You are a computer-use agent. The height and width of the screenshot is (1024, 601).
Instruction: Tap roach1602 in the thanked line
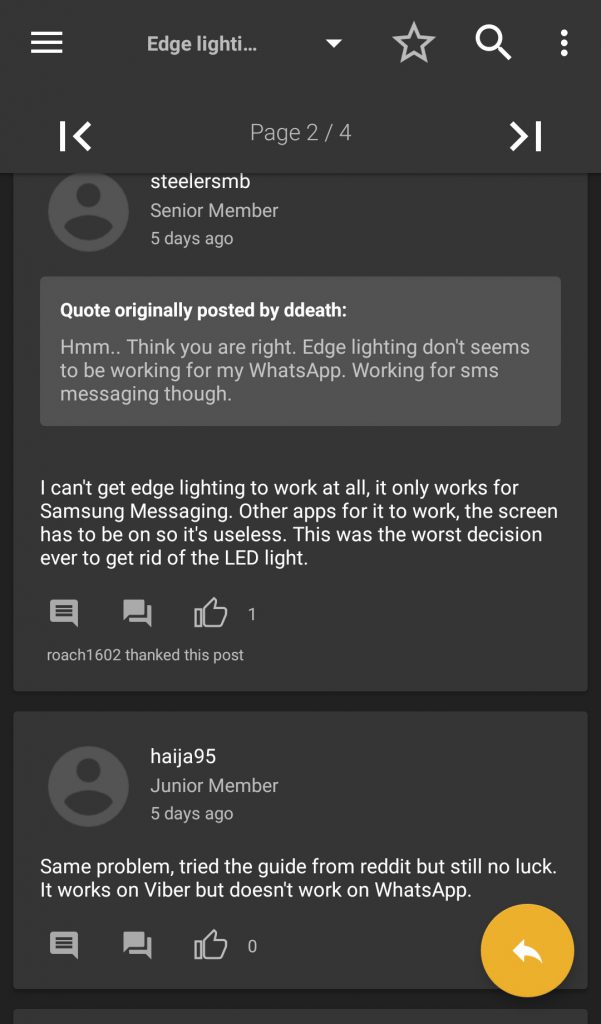(x=83, y=655)
